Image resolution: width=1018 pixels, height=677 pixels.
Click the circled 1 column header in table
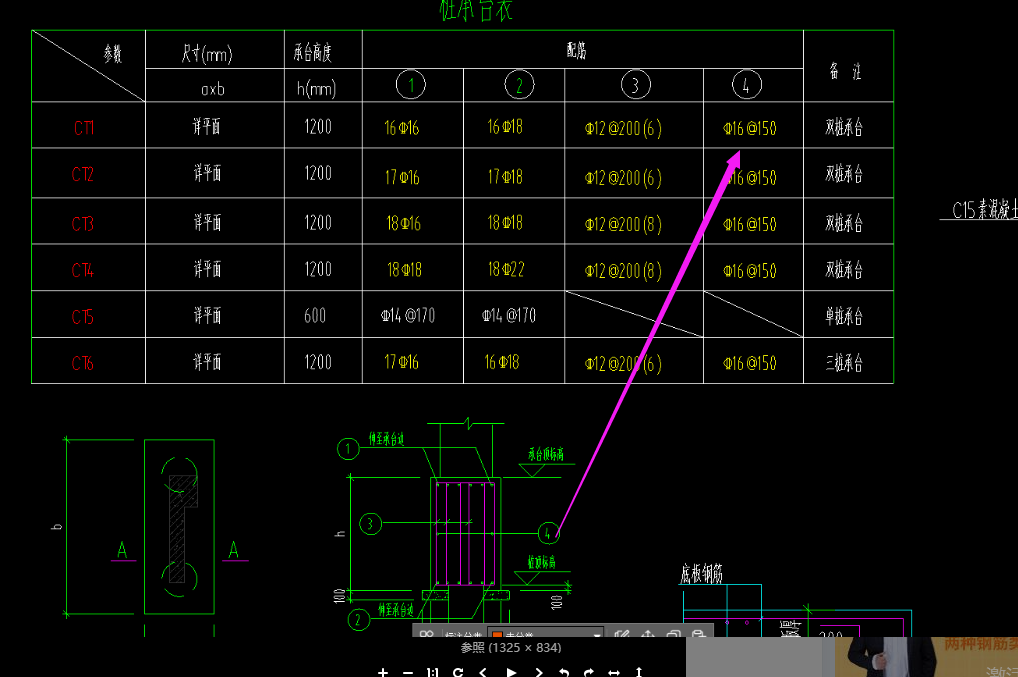pos(411,85)
